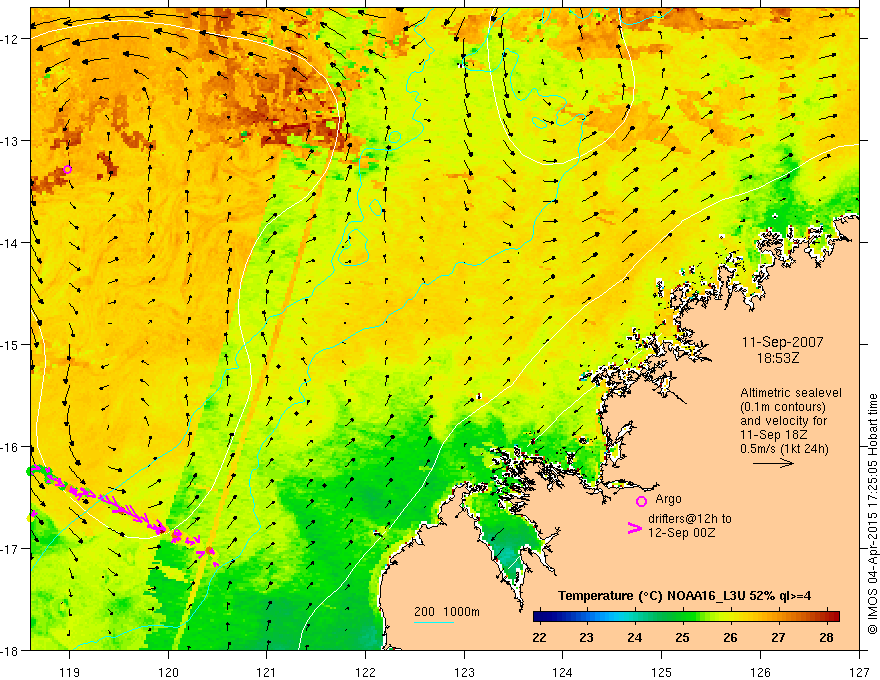The height and width of the screenshot is (680, 880).
Task: Click the colorbar tick label 26
Action: 730,638
